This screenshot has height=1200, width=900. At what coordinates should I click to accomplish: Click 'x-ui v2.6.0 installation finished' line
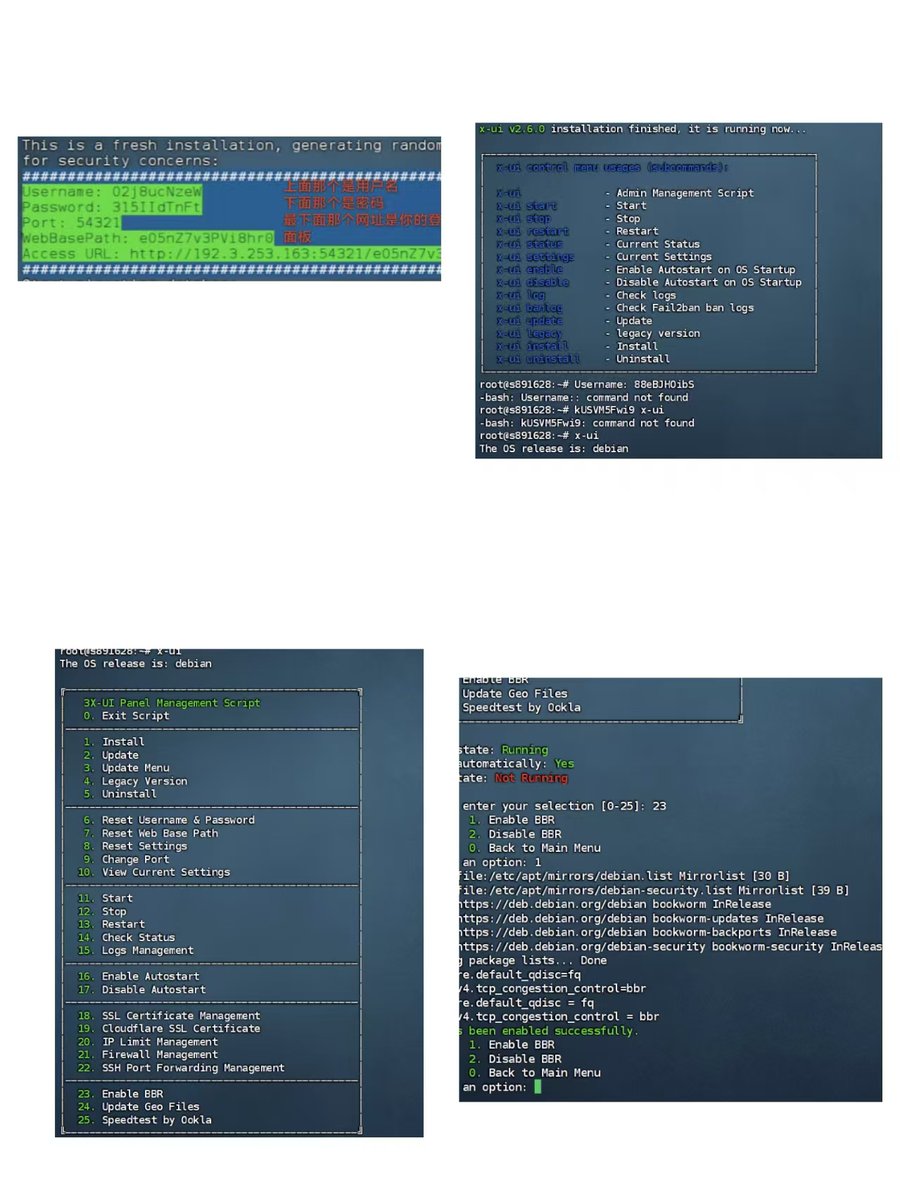pos(643,129)
